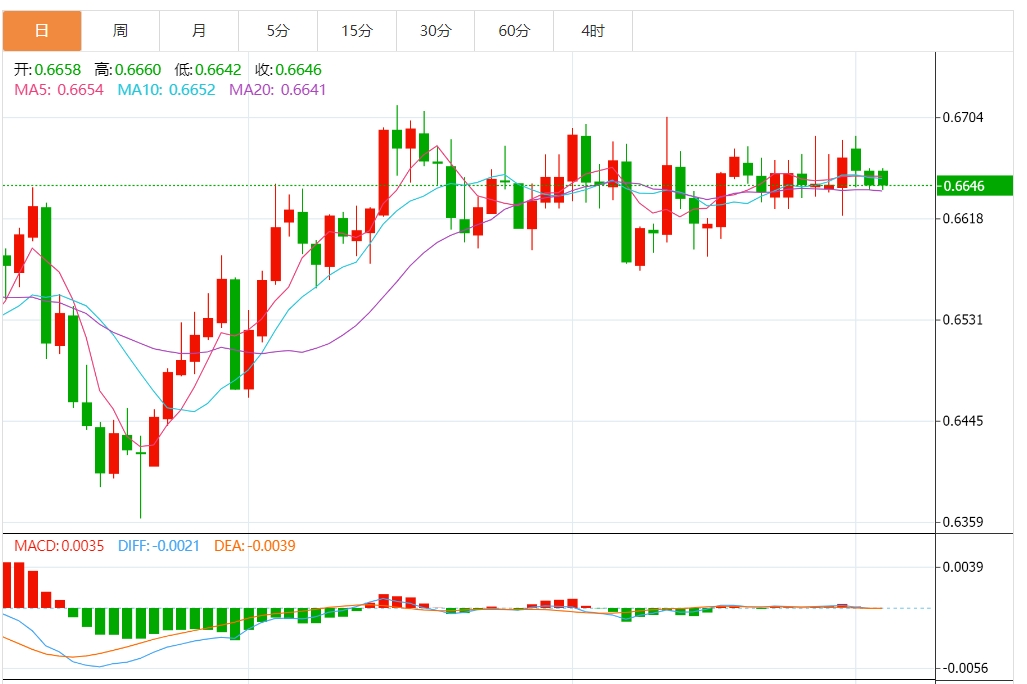The image size is (1027, 684).
Task: Click the green 0.6646 current price label
Action: pos(975,185)
